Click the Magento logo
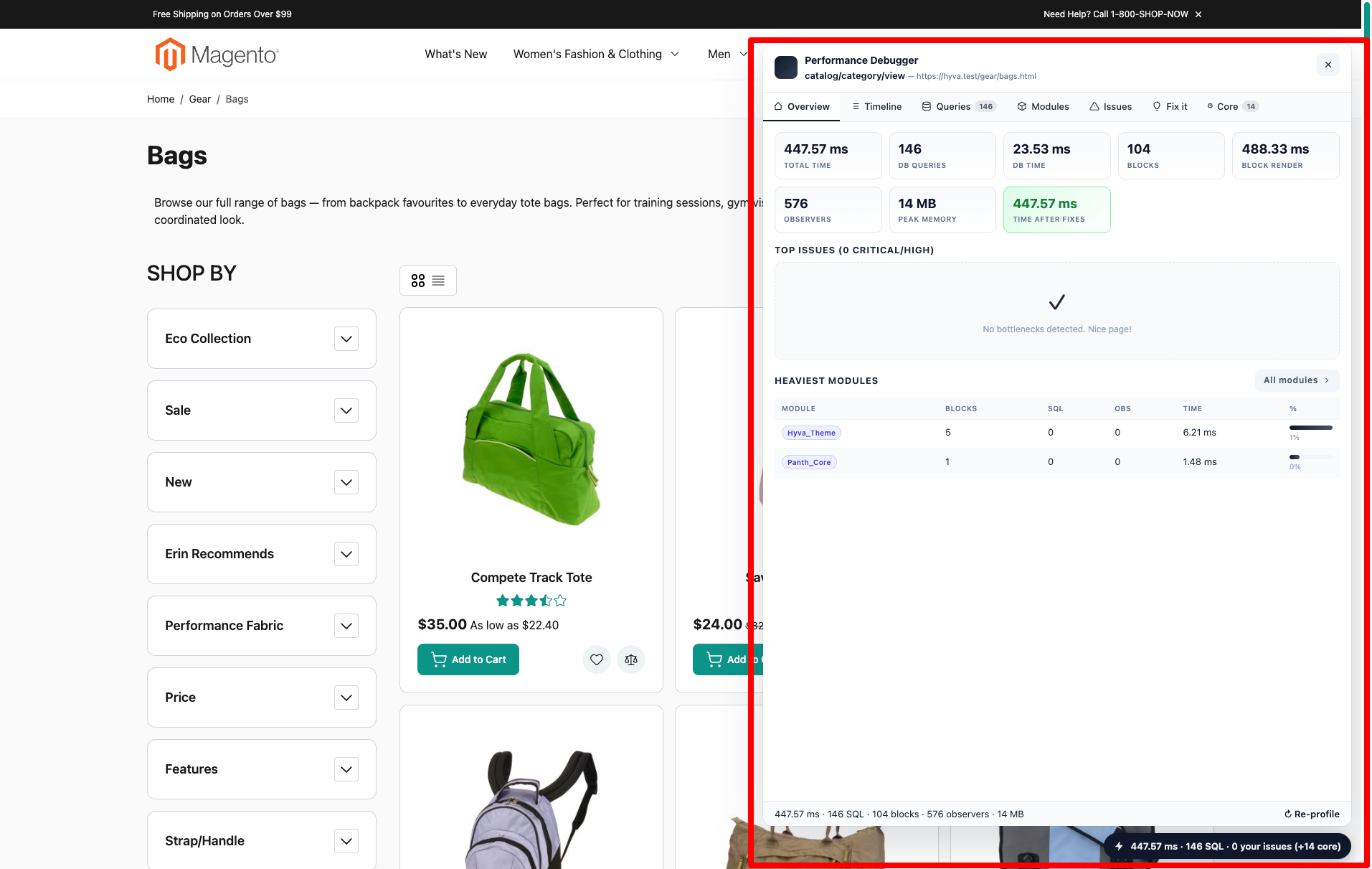Image resolution: width=1372 pixels, height=869 pixels. [x=217, y=55]
